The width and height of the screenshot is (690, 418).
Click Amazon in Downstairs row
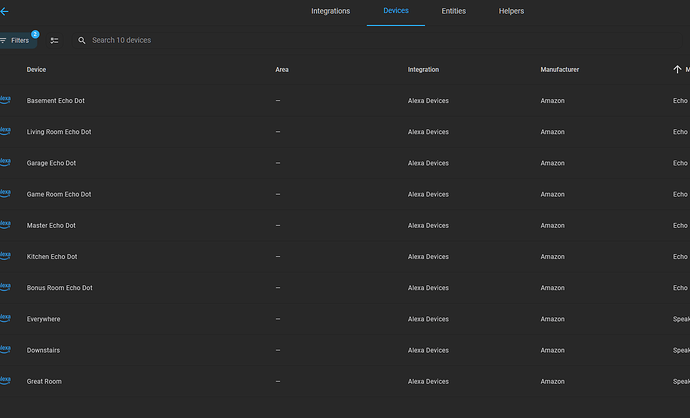(x=552, y=351)
